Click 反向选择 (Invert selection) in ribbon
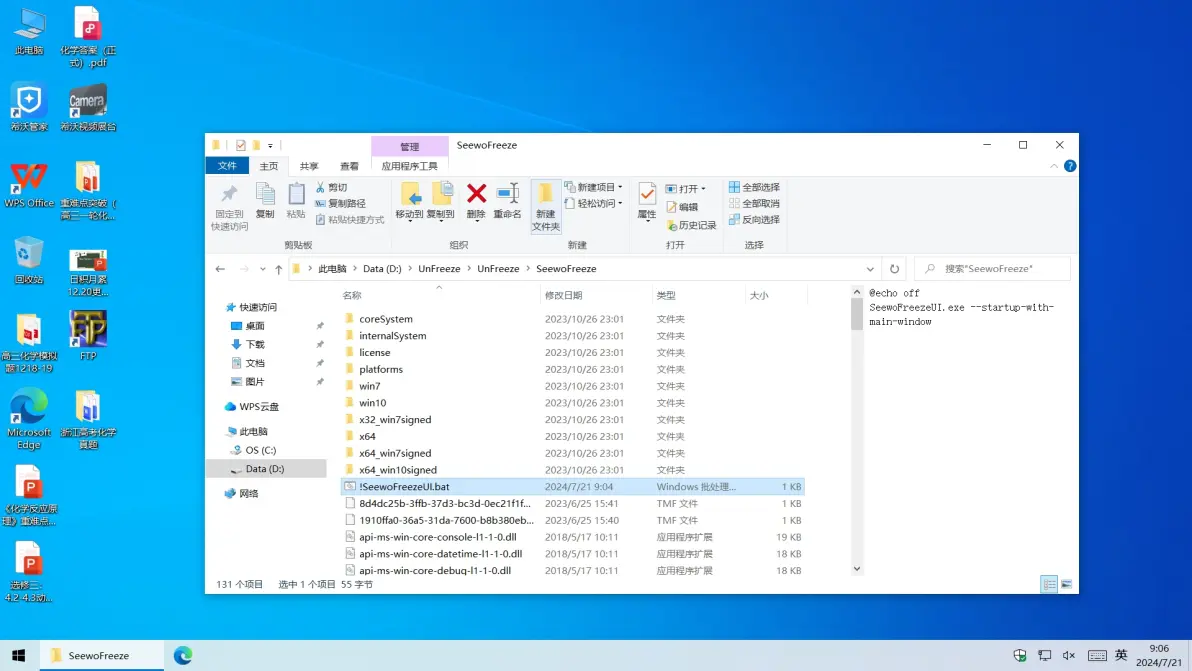 tap(754, 219)
